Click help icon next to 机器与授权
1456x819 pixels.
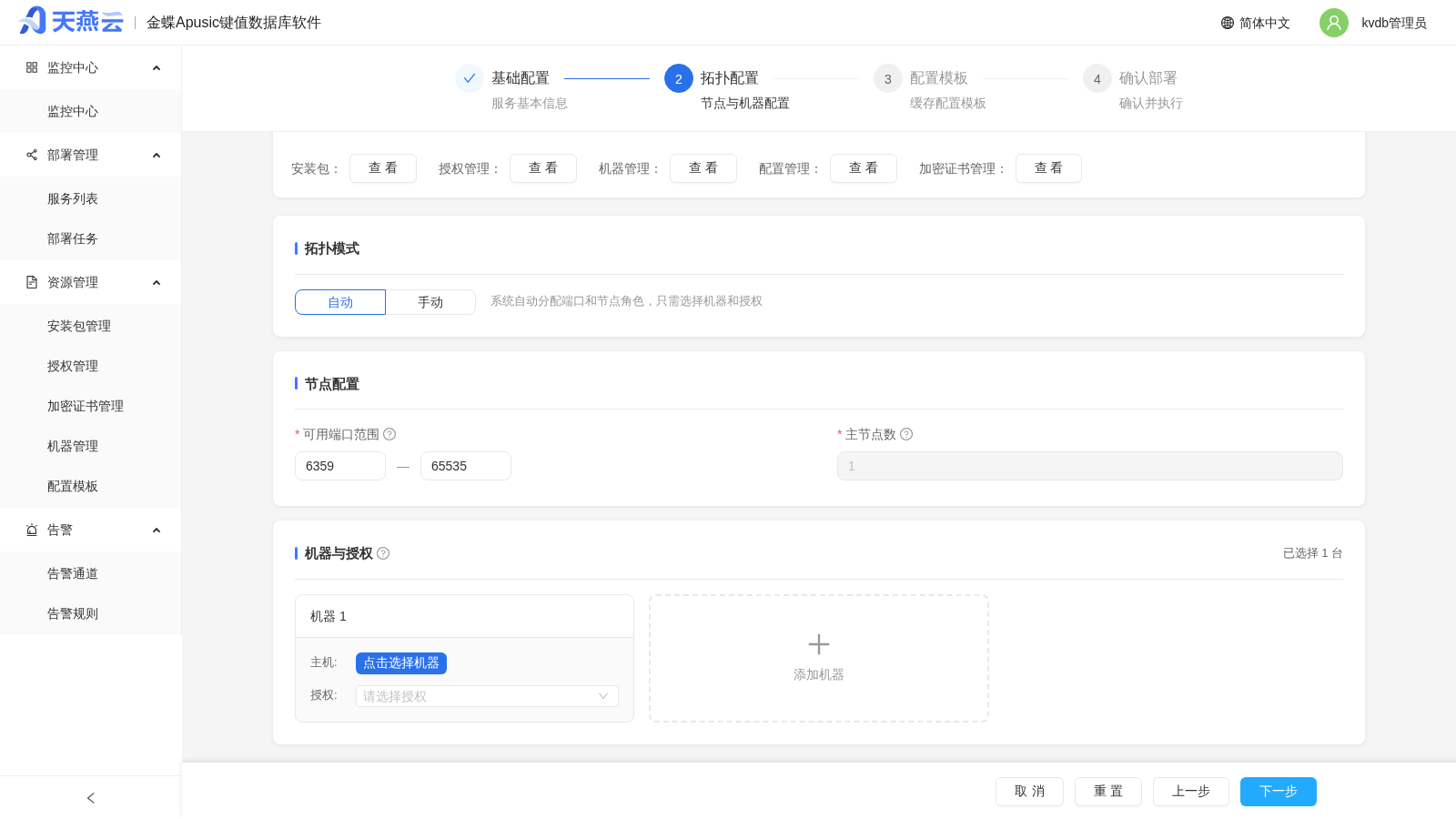click(x=383, y=553)
